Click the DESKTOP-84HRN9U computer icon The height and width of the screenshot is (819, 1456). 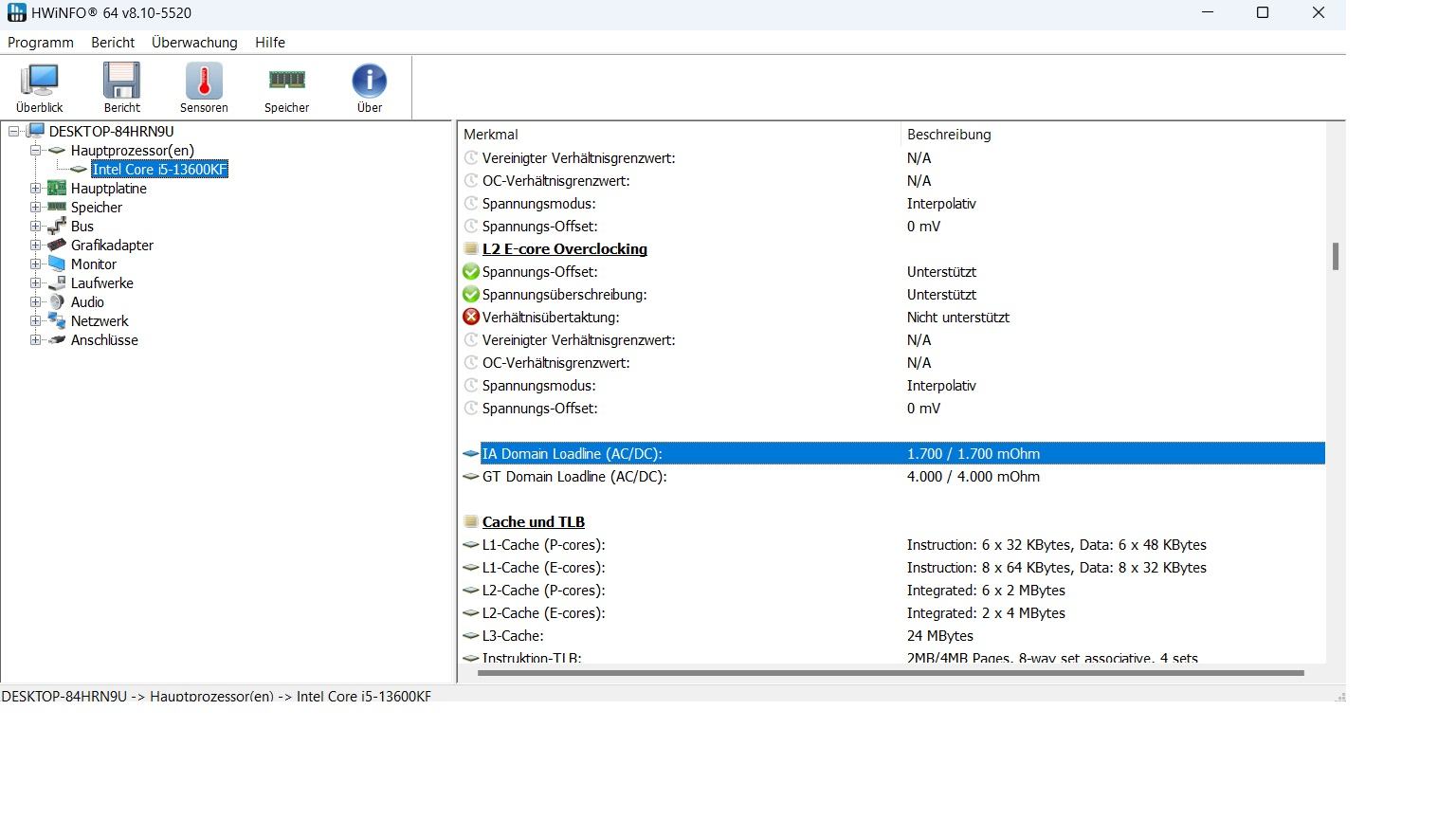click(x=36, y=131)
